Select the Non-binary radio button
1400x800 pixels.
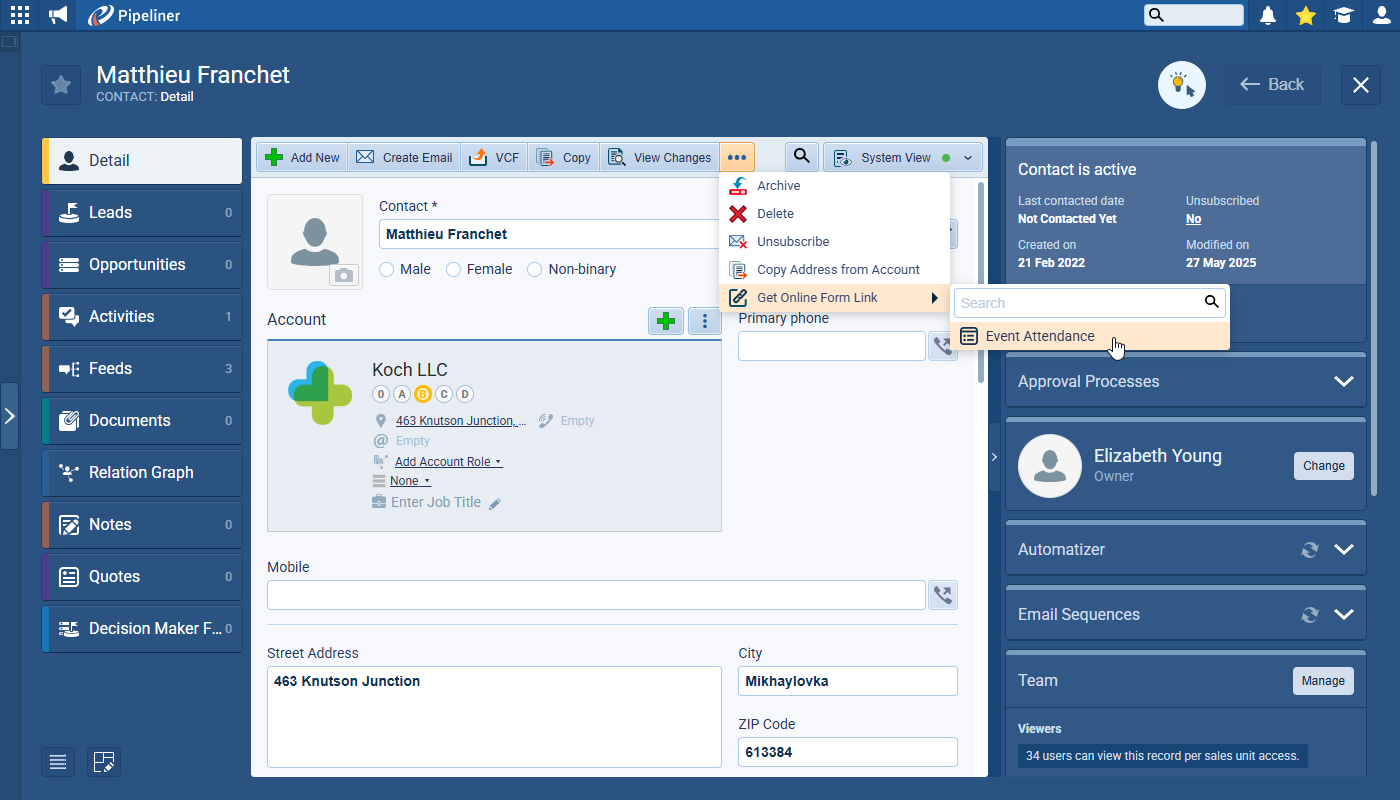pyautogui.click(x=534, y=269)
